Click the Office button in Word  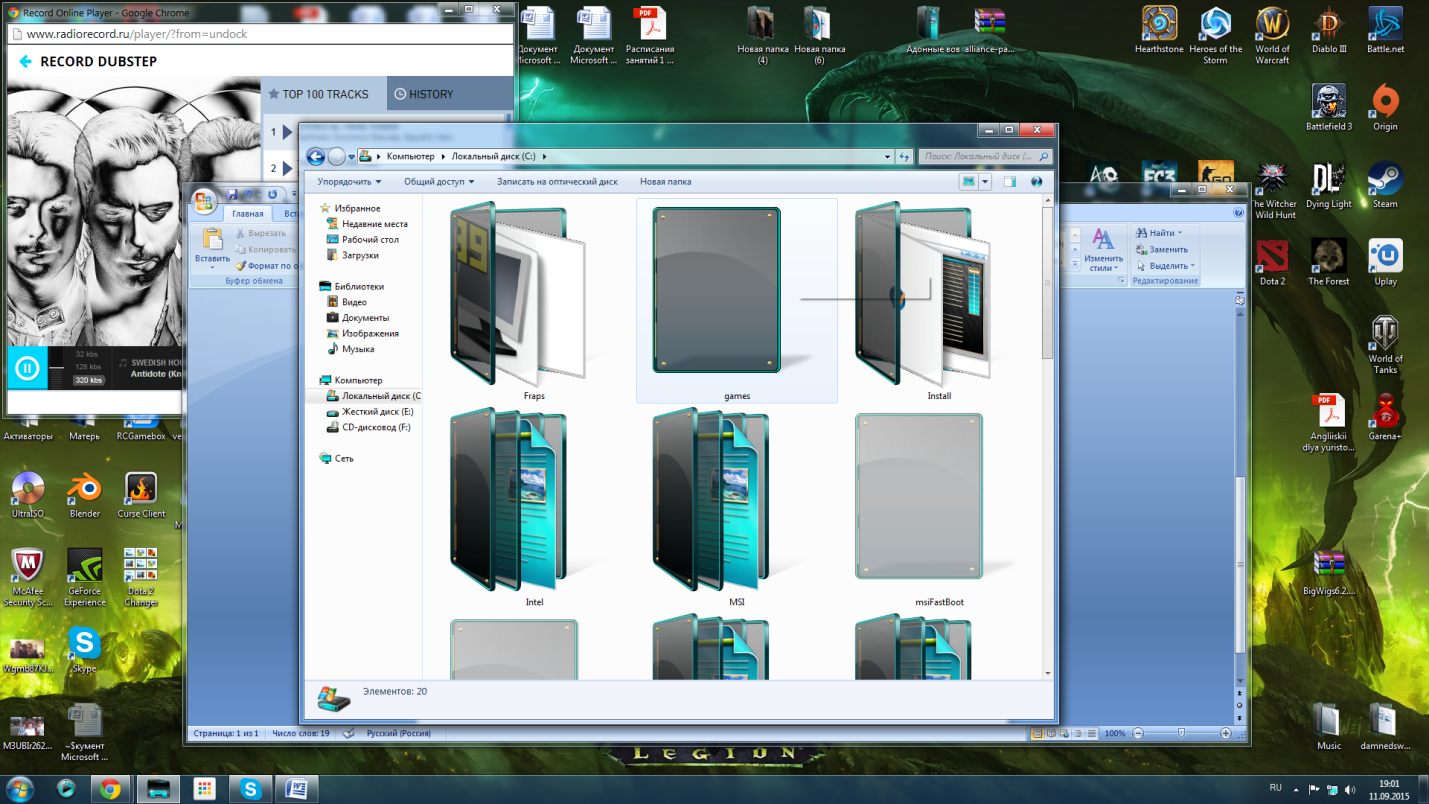[204, 200]
